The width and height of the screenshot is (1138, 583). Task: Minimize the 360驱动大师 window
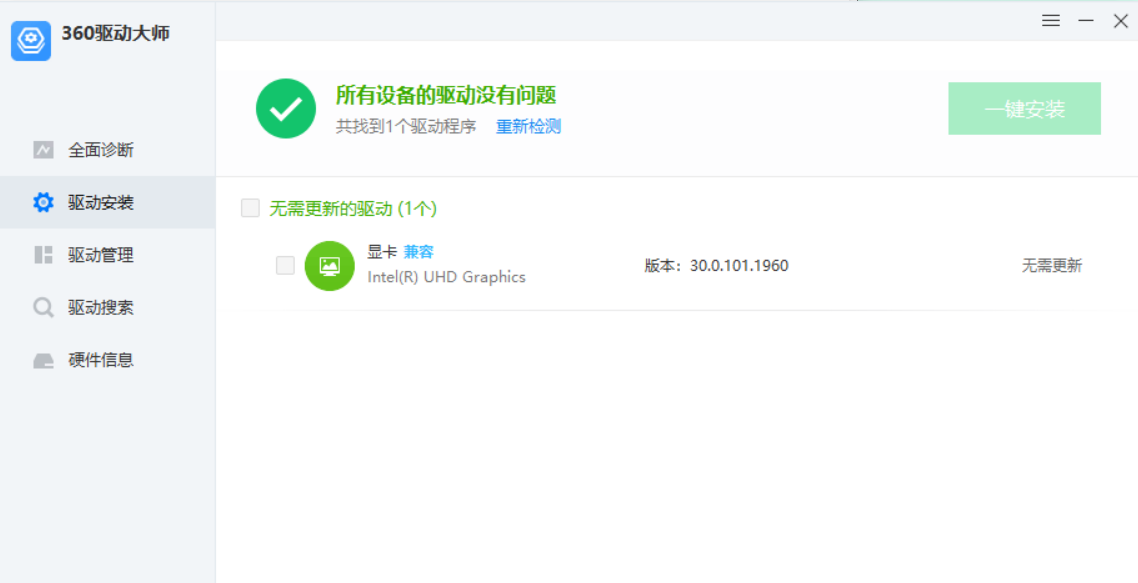(1086, 21)
